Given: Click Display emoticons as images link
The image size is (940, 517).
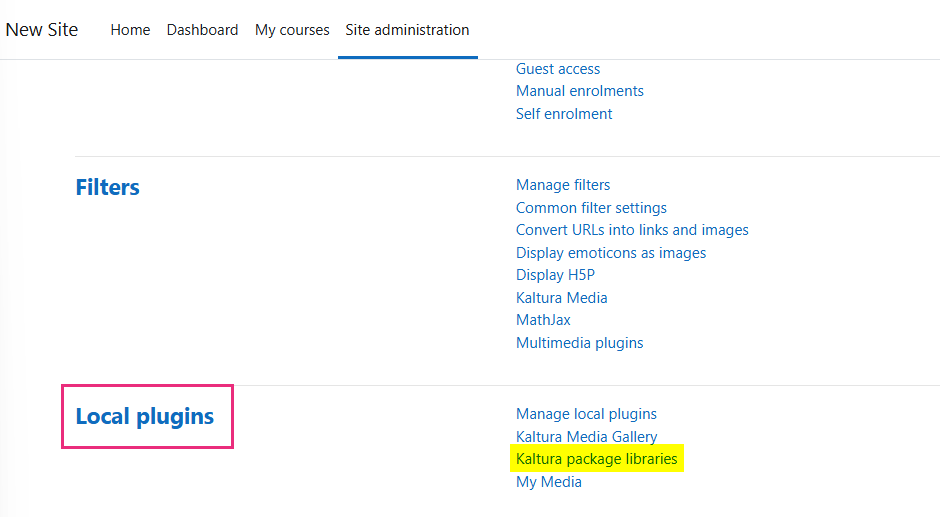Looking at the screenshot, I should [x=611, y=253].
